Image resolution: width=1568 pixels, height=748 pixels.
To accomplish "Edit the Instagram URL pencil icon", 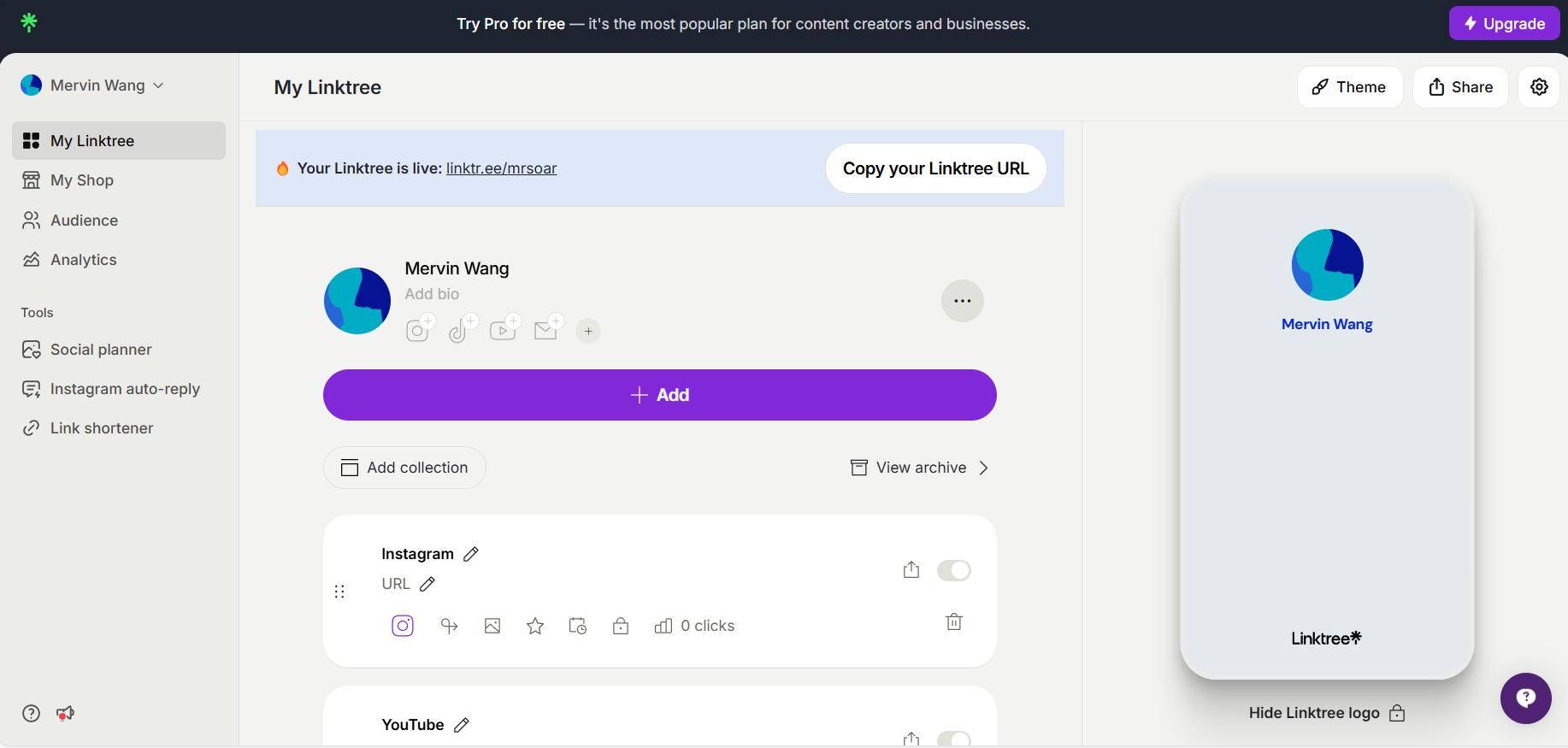I will (x=427, y=584).
